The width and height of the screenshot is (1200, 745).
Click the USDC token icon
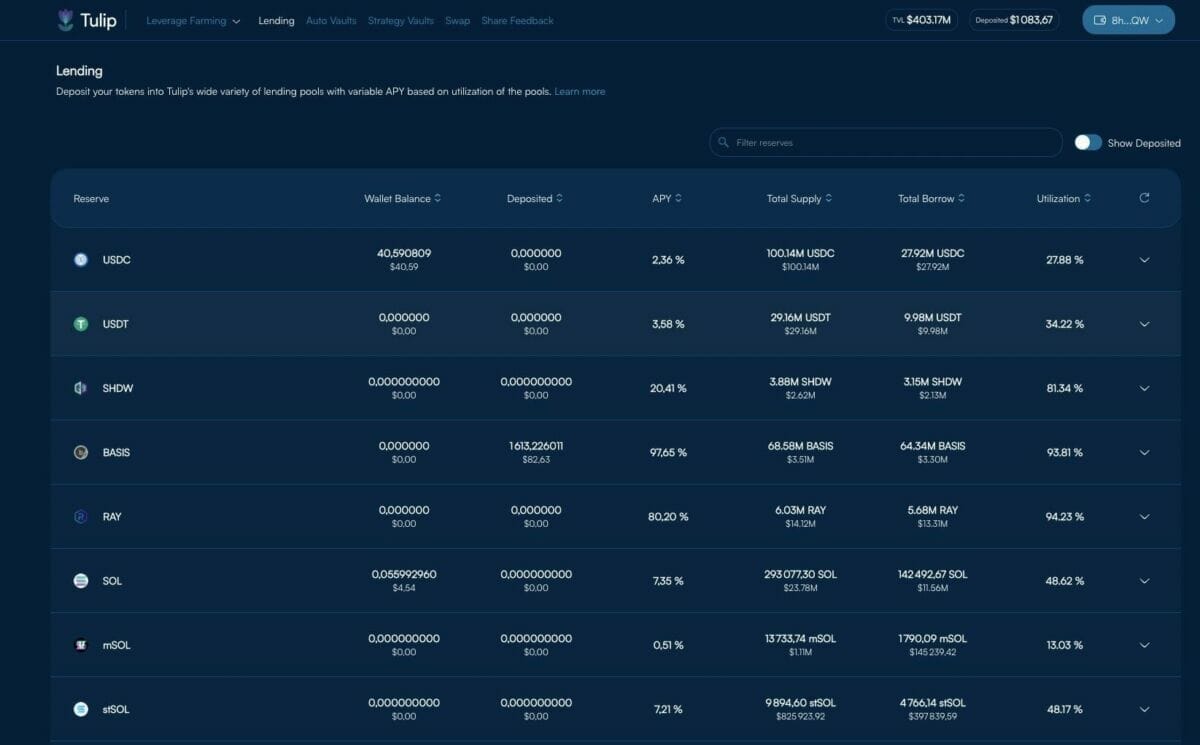81,260
